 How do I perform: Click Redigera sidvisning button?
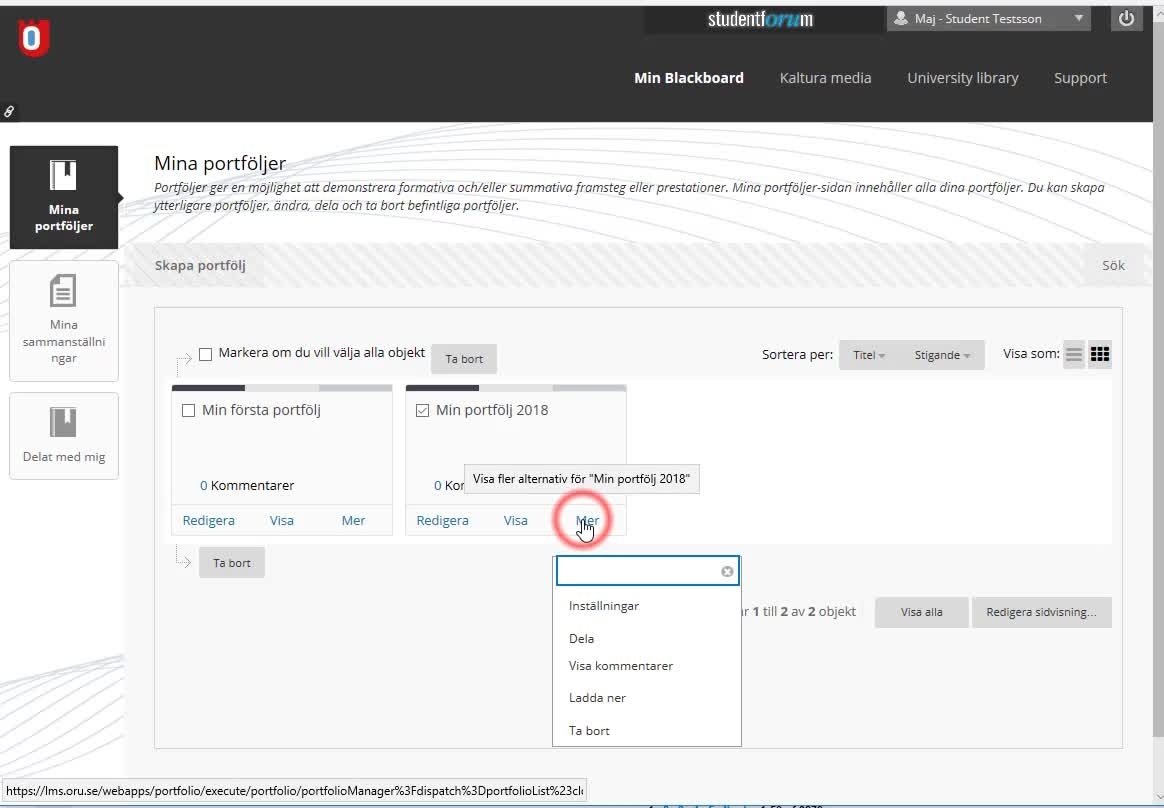[x=1041, y=612]
